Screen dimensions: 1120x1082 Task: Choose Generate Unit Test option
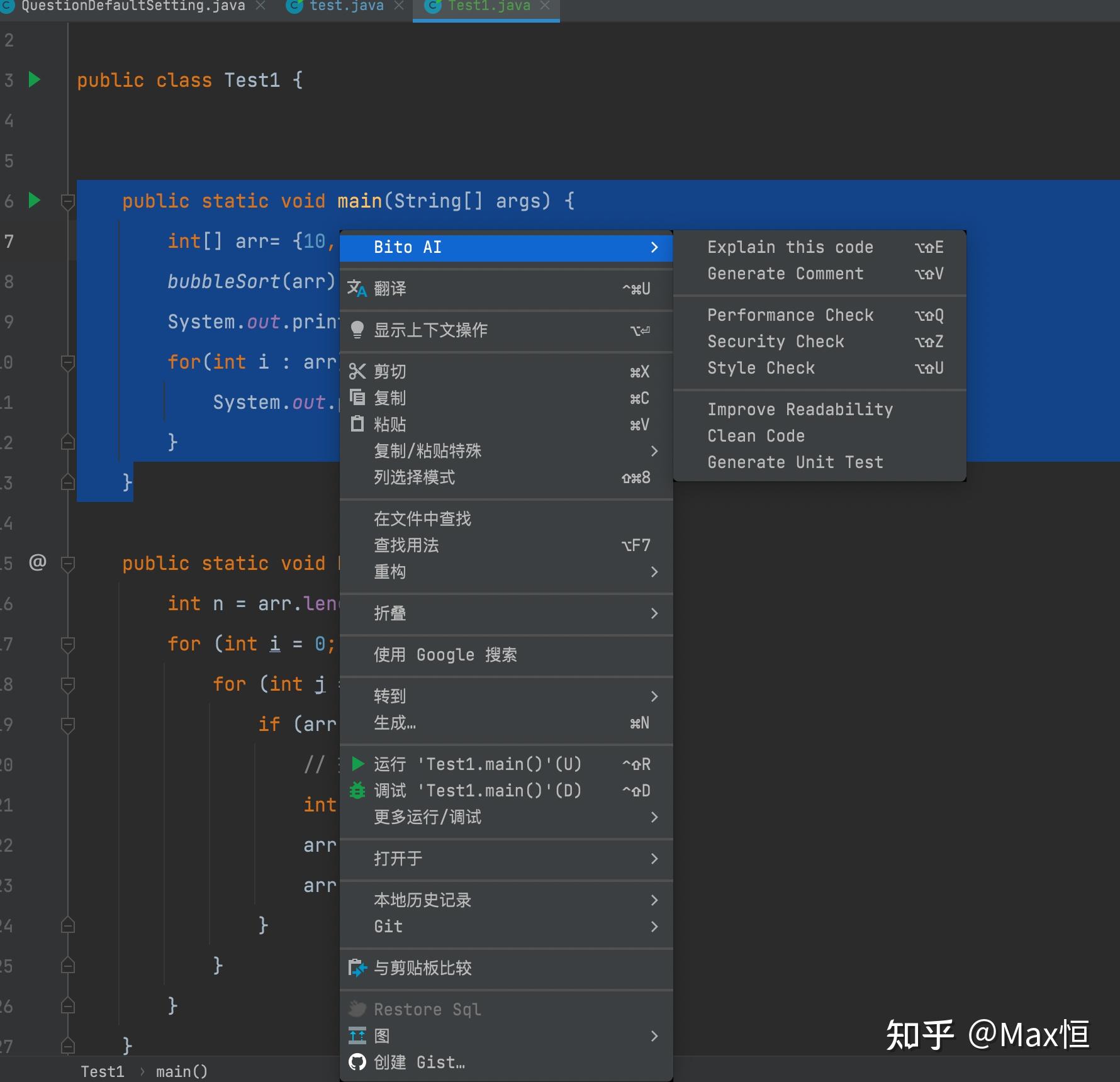pyautogui.click(x=820, y=462)
